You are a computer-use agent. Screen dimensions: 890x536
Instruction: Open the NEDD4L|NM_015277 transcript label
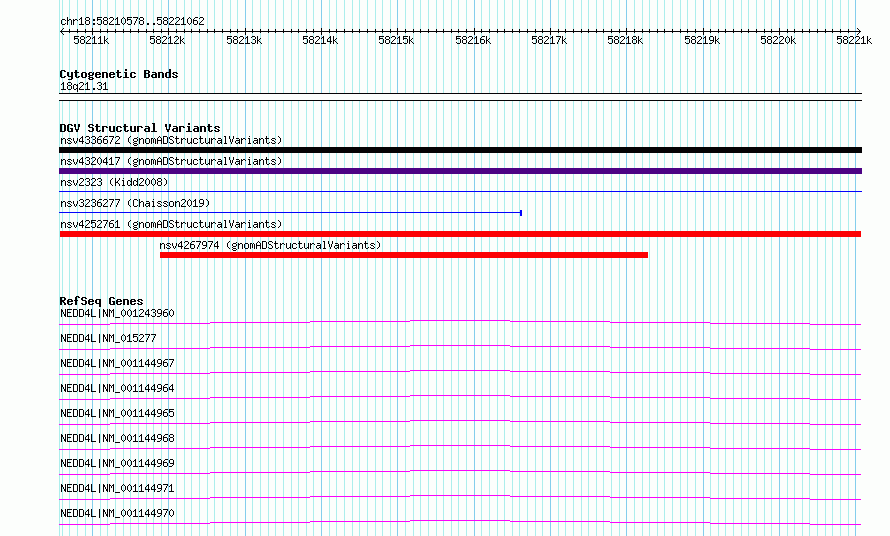pos(108,338)
